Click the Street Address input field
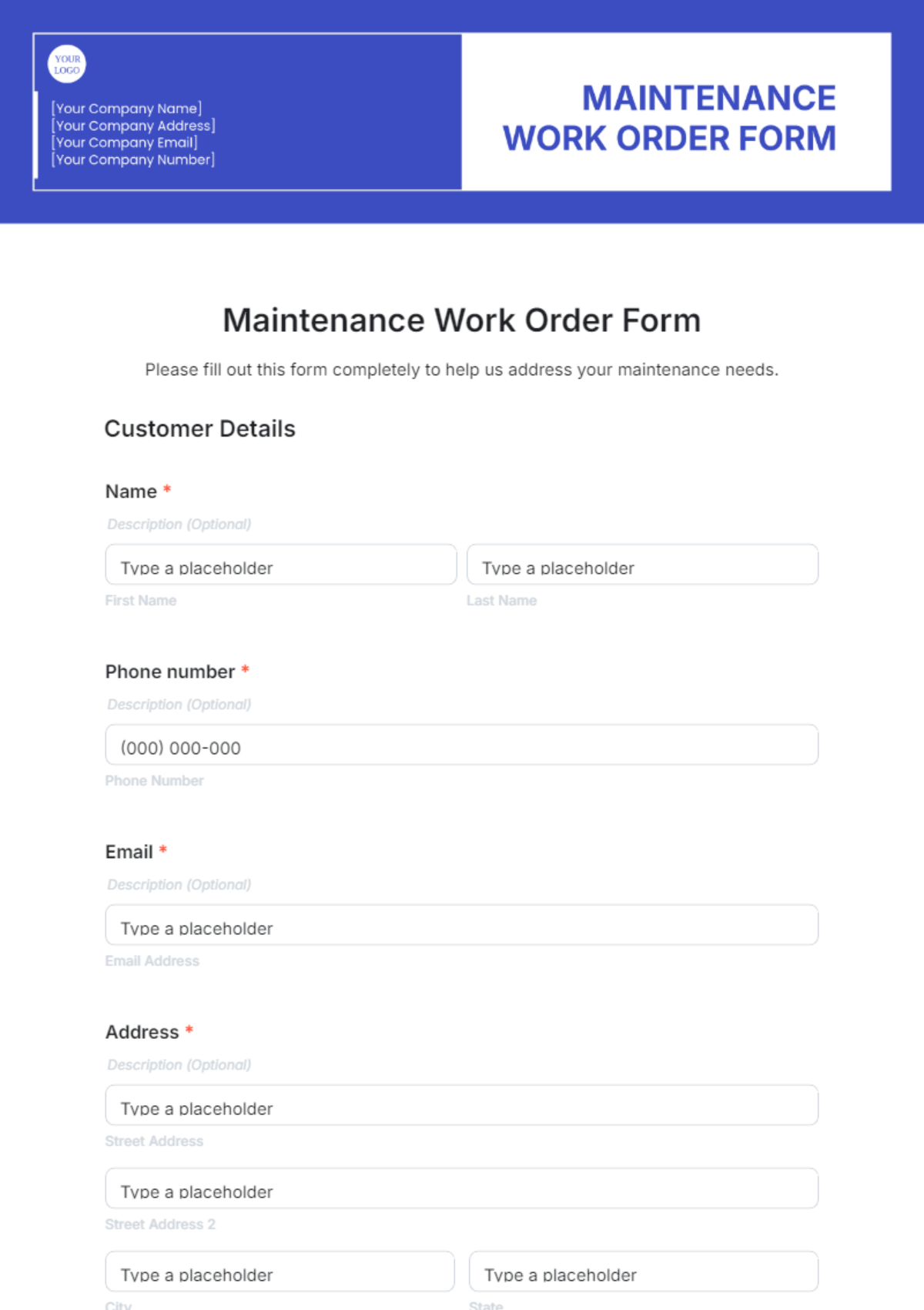Viewport: 924px width, 1310px height. pos(461,1105)
